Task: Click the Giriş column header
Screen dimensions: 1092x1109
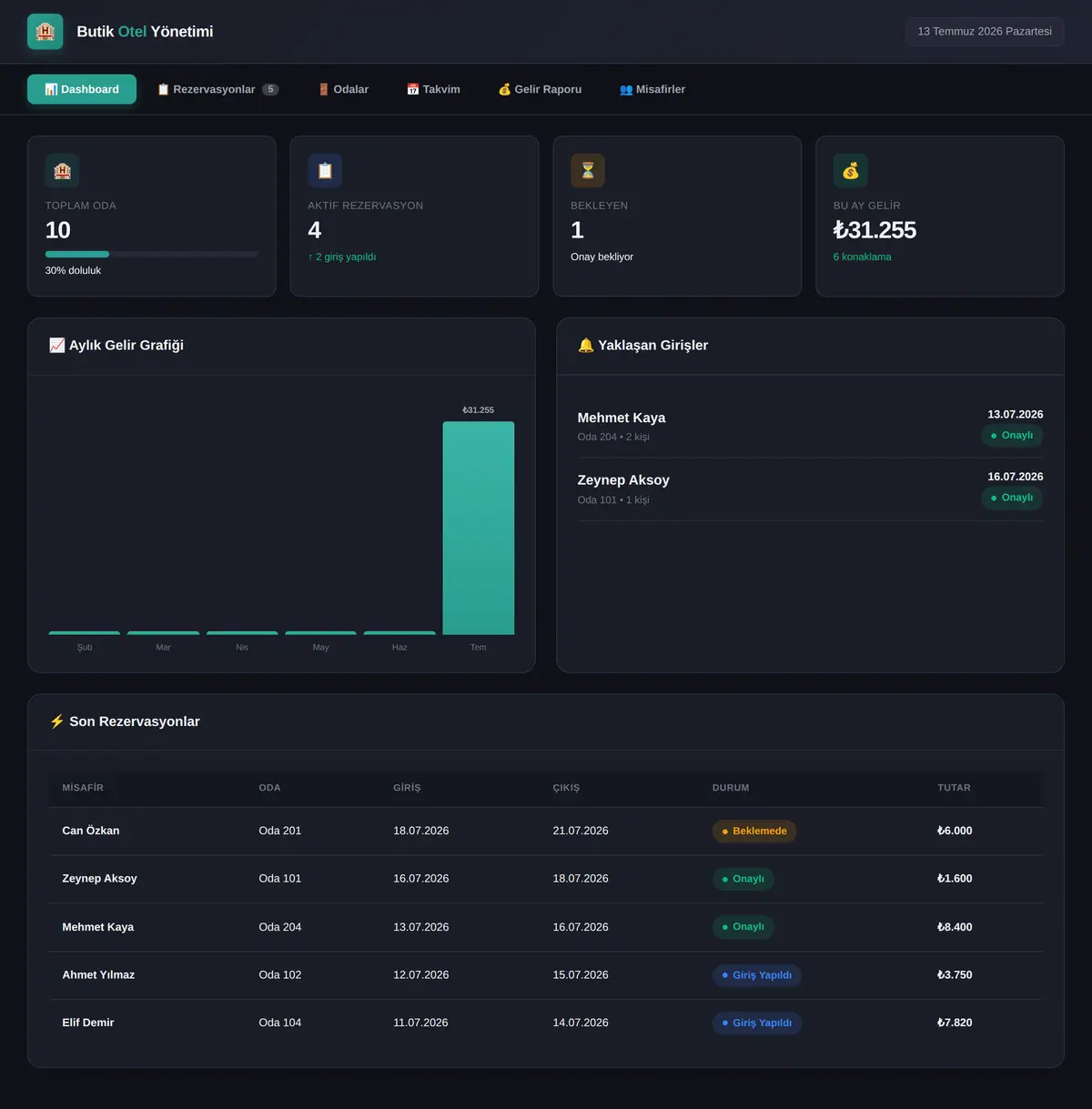Action: [407, 788]
